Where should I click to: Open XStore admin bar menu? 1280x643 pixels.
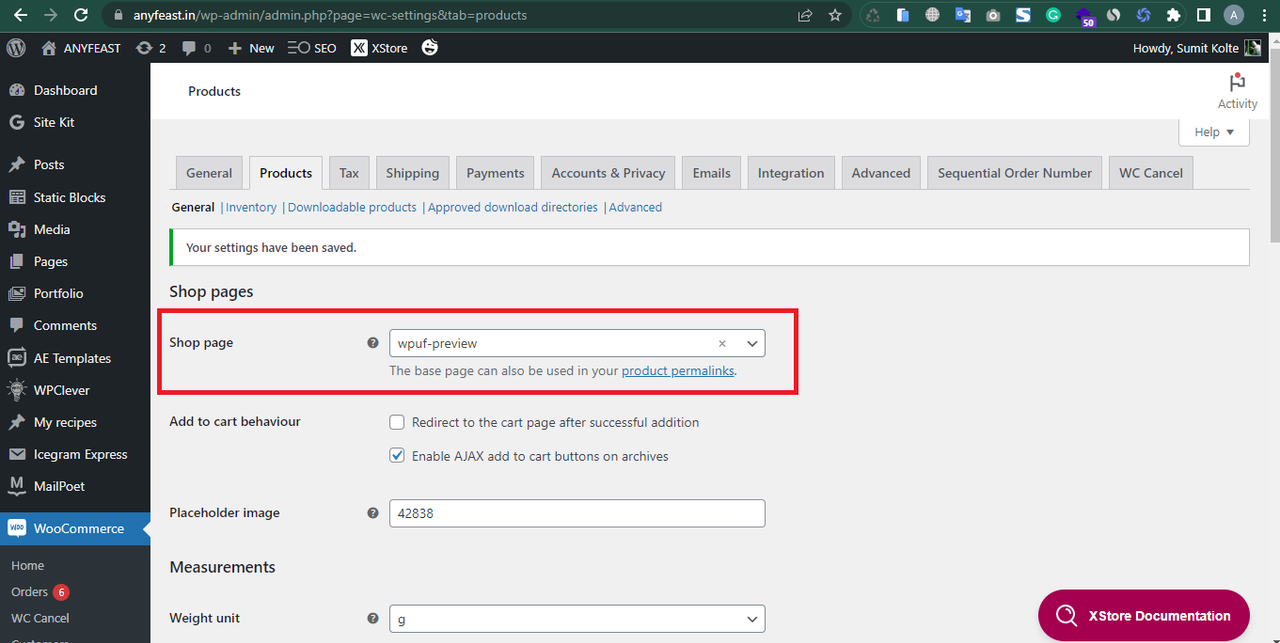tap(379, 47)
